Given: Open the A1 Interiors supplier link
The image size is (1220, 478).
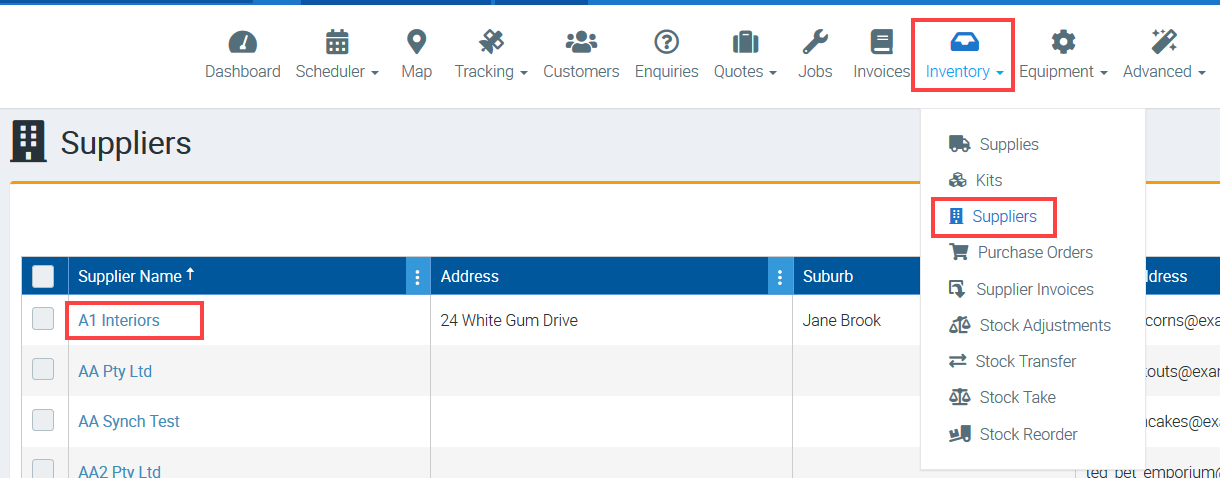Looking at the screenshot, I should click(x=119, y=321).
